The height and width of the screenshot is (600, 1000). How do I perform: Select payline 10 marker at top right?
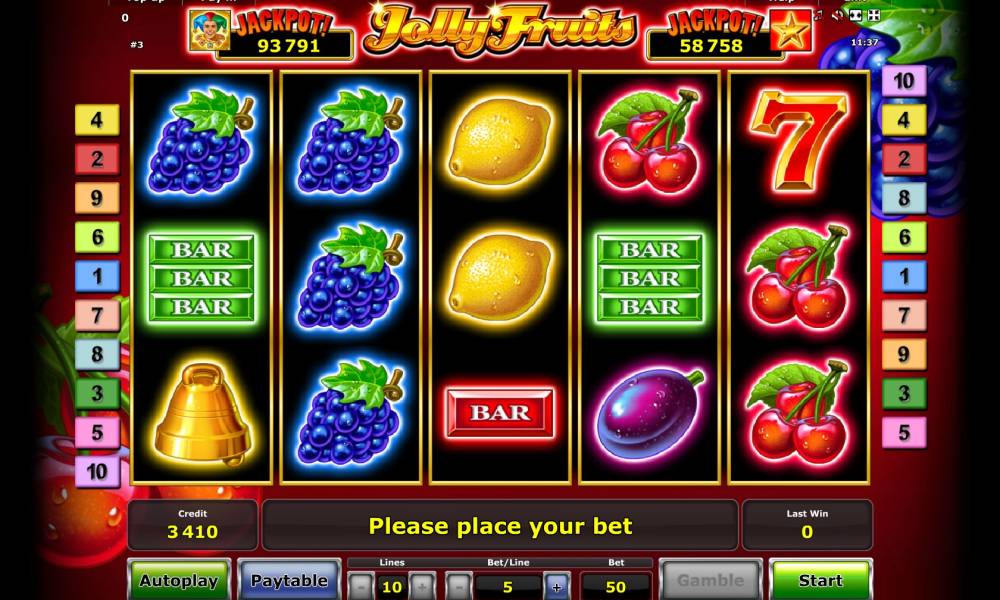pyautogui.click(x=904, y=81)
